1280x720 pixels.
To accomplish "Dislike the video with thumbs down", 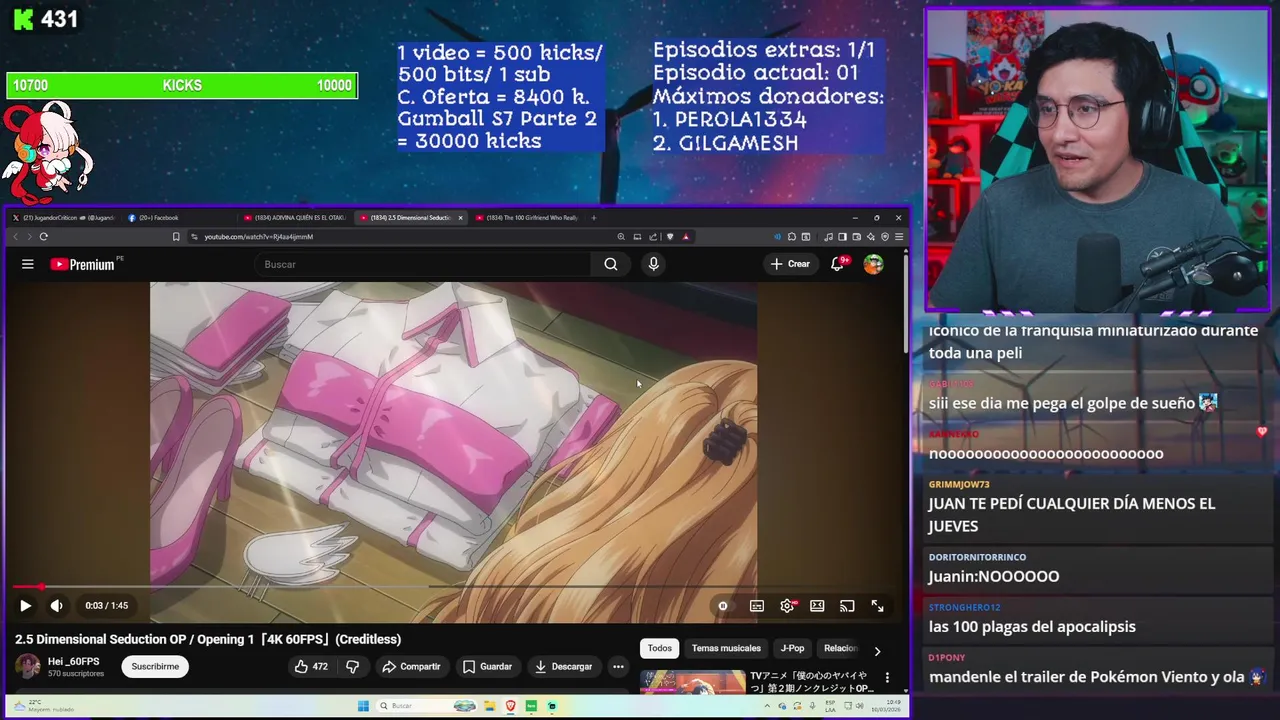I will tap(352, 666).
